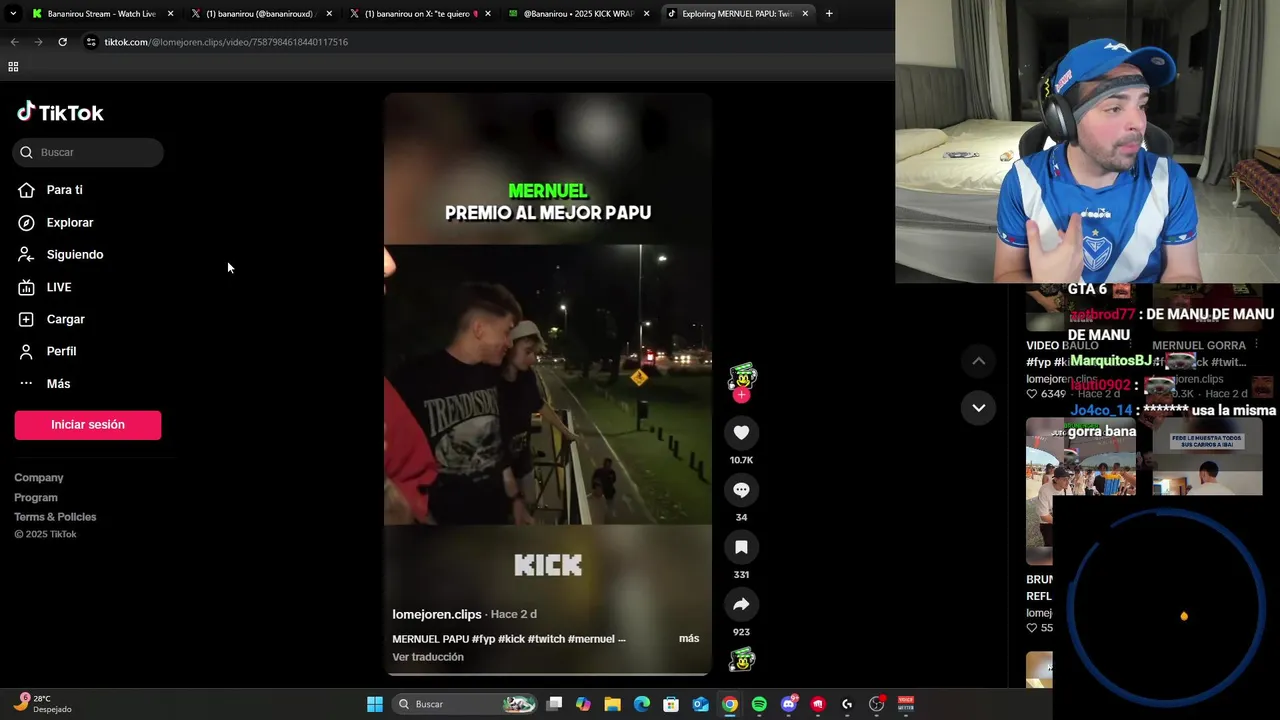Image resolution: width=1280 pixels, height=720 pixels.
Task: Close the Bananirou Stream tab
Action: click(x=170, y=14)
